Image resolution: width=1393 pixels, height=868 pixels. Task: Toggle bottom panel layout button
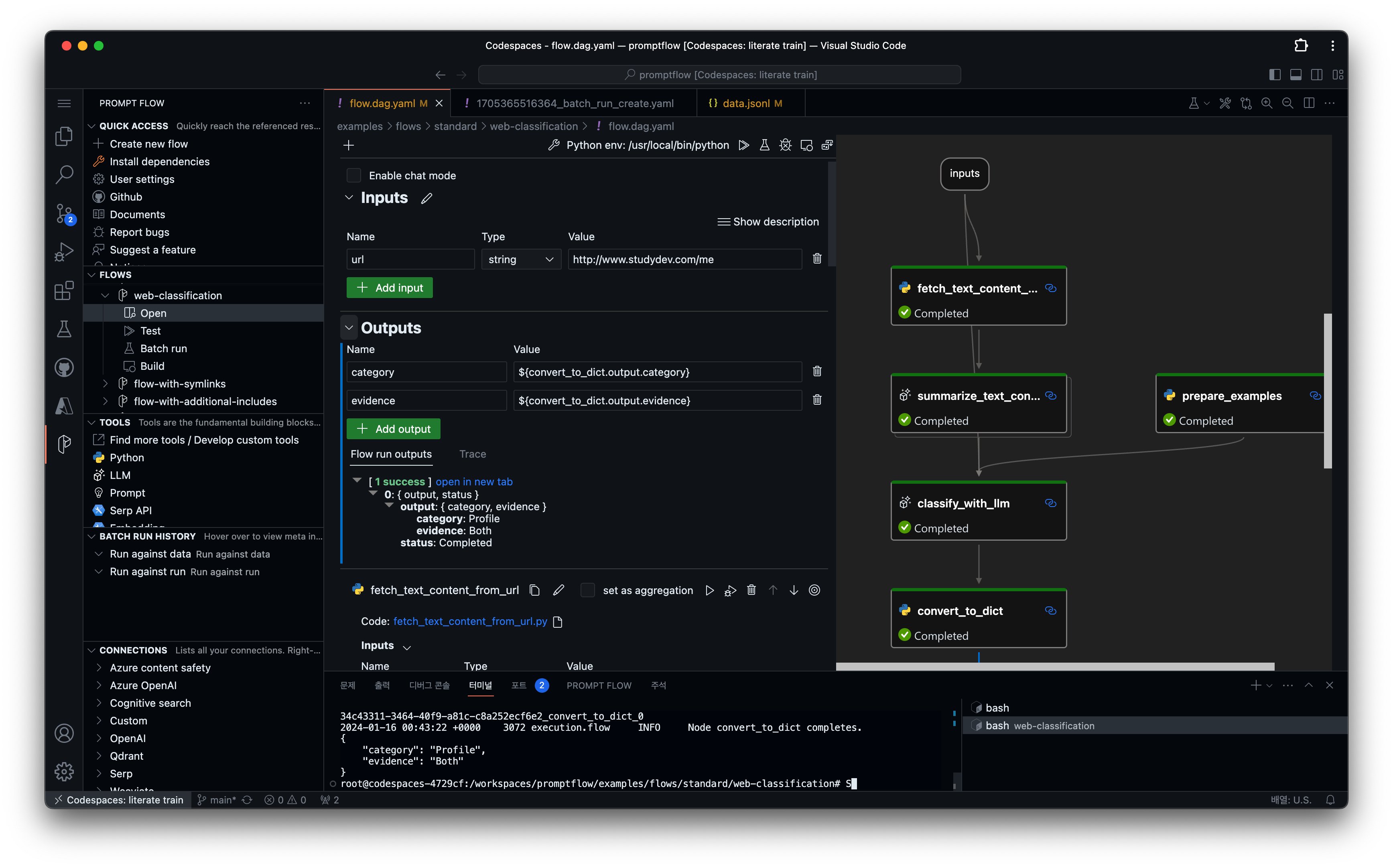click(1296, 75)
